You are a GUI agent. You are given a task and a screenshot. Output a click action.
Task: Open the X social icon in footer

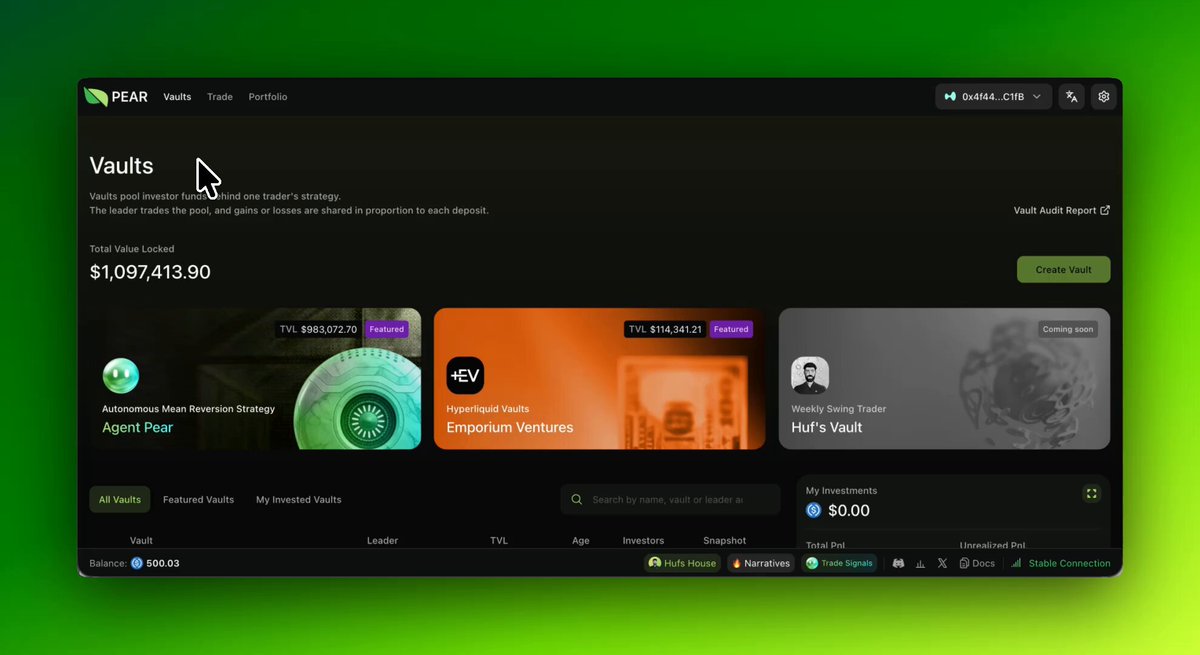point(942,563)
